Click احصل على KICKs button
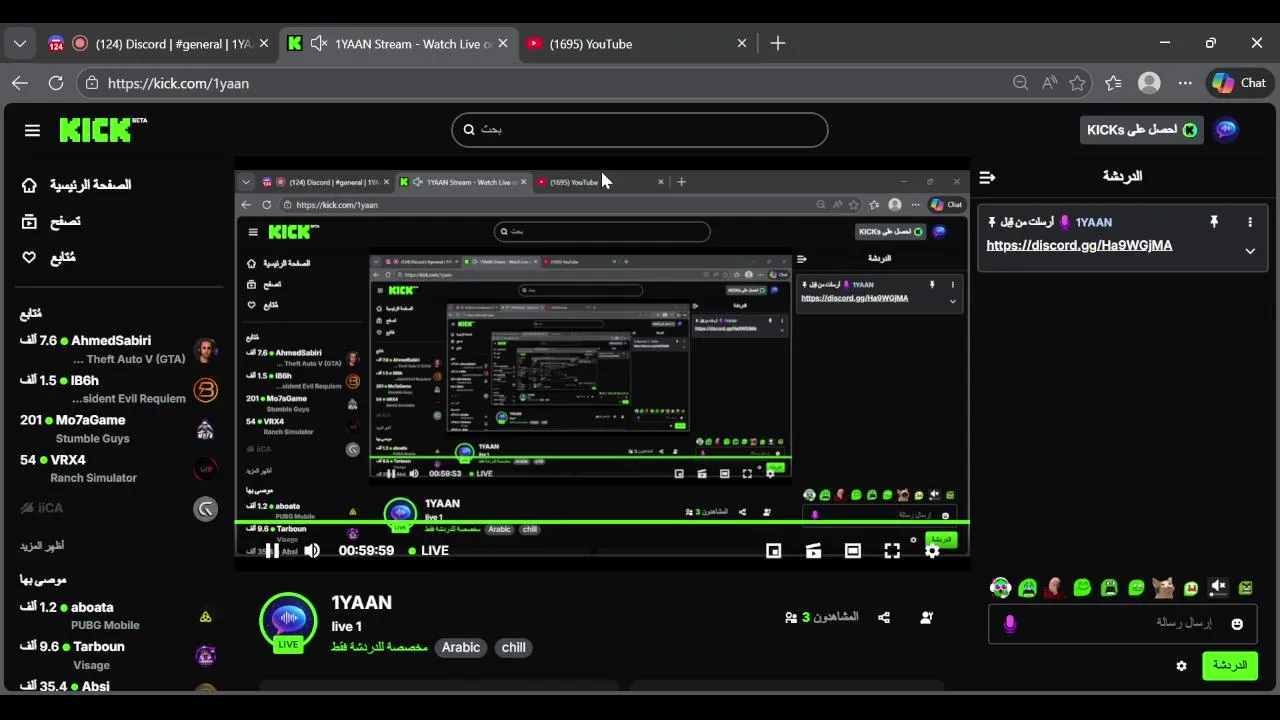 (1141, 130)
